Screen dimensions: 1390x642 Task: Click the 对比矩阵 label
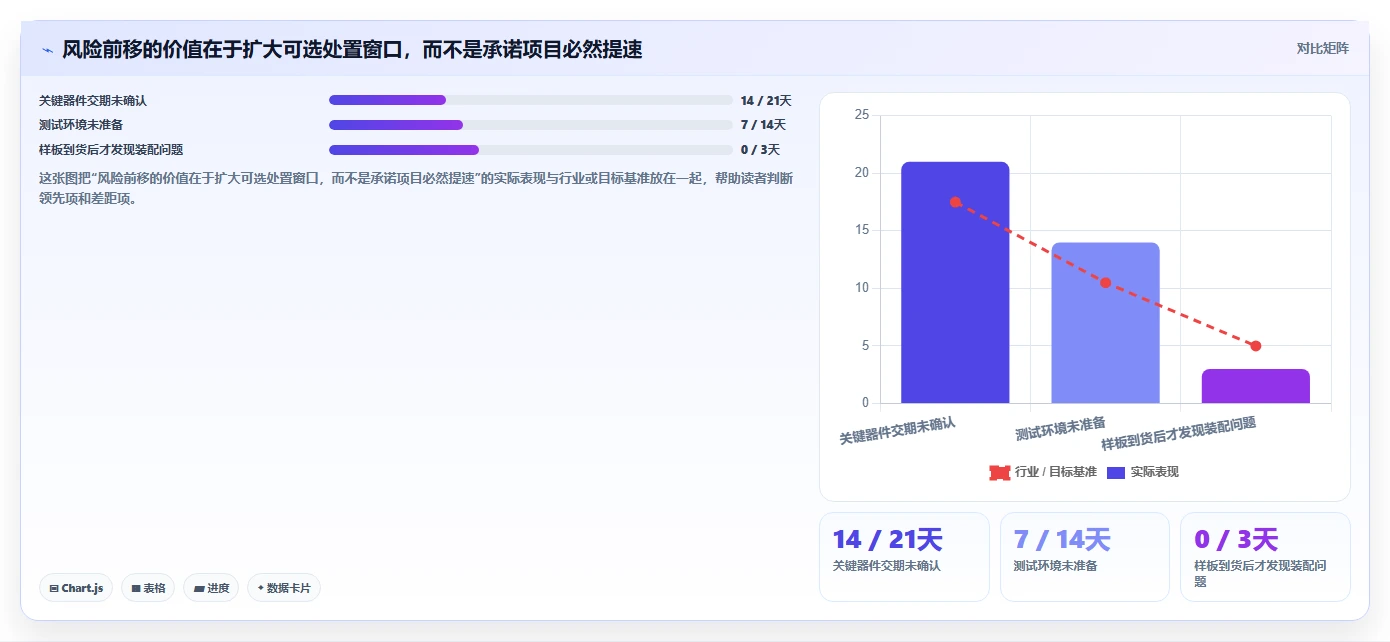click(1322, 48)
